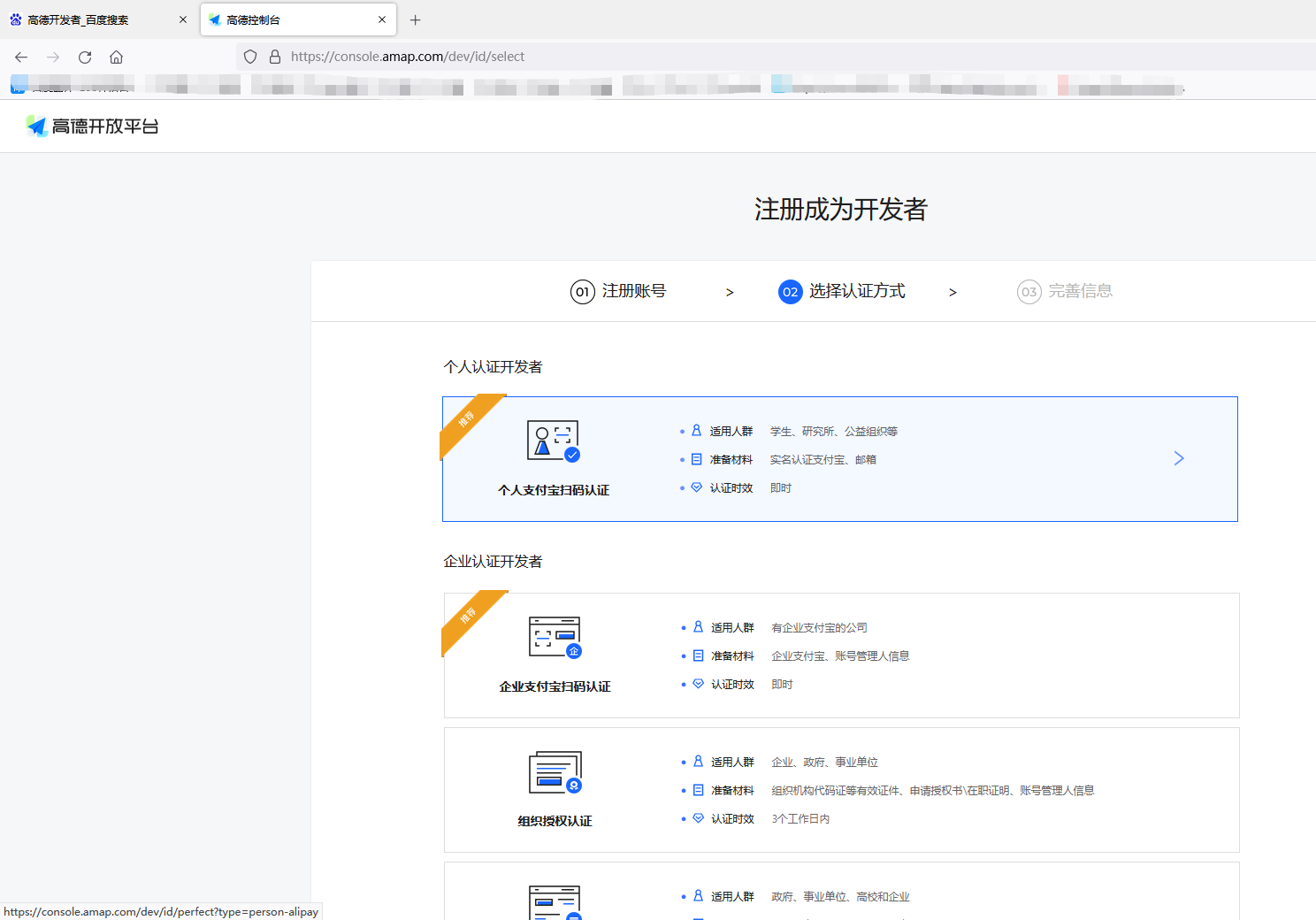Click the 注册成为开发者 page title
The image size is (1316, 920).
click(841, 210)
